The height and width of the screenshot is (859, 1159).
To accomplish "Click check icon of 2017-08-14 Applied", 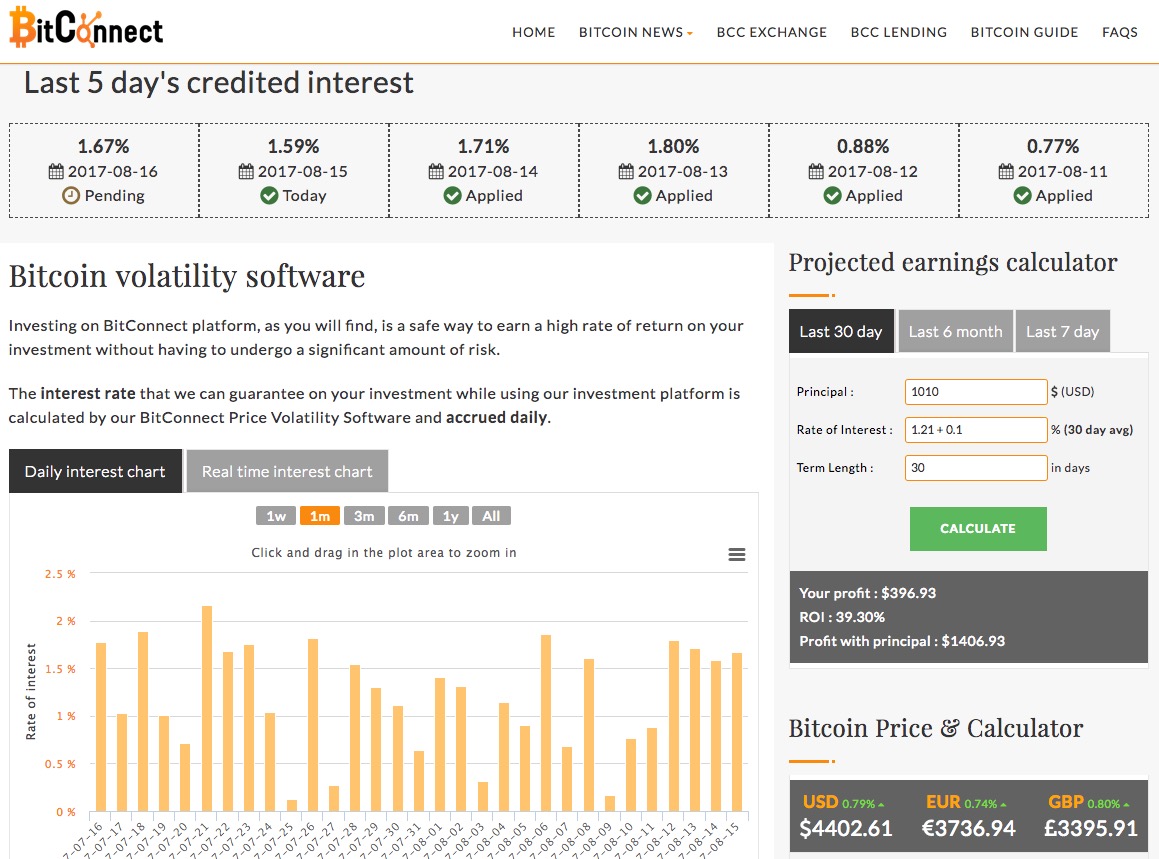I will (452, 196).
